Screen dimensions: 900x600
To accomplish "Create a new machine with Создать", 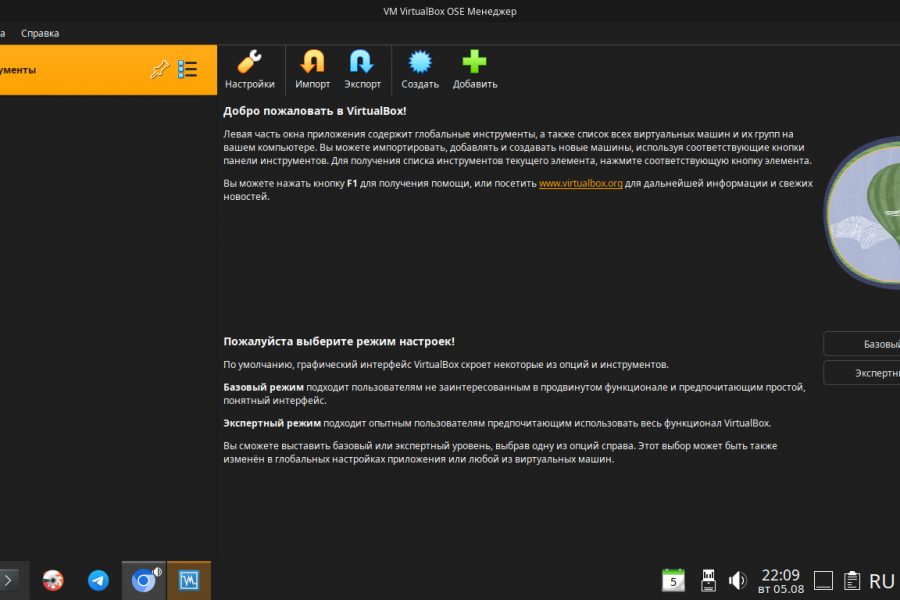I will pos(420,69).
